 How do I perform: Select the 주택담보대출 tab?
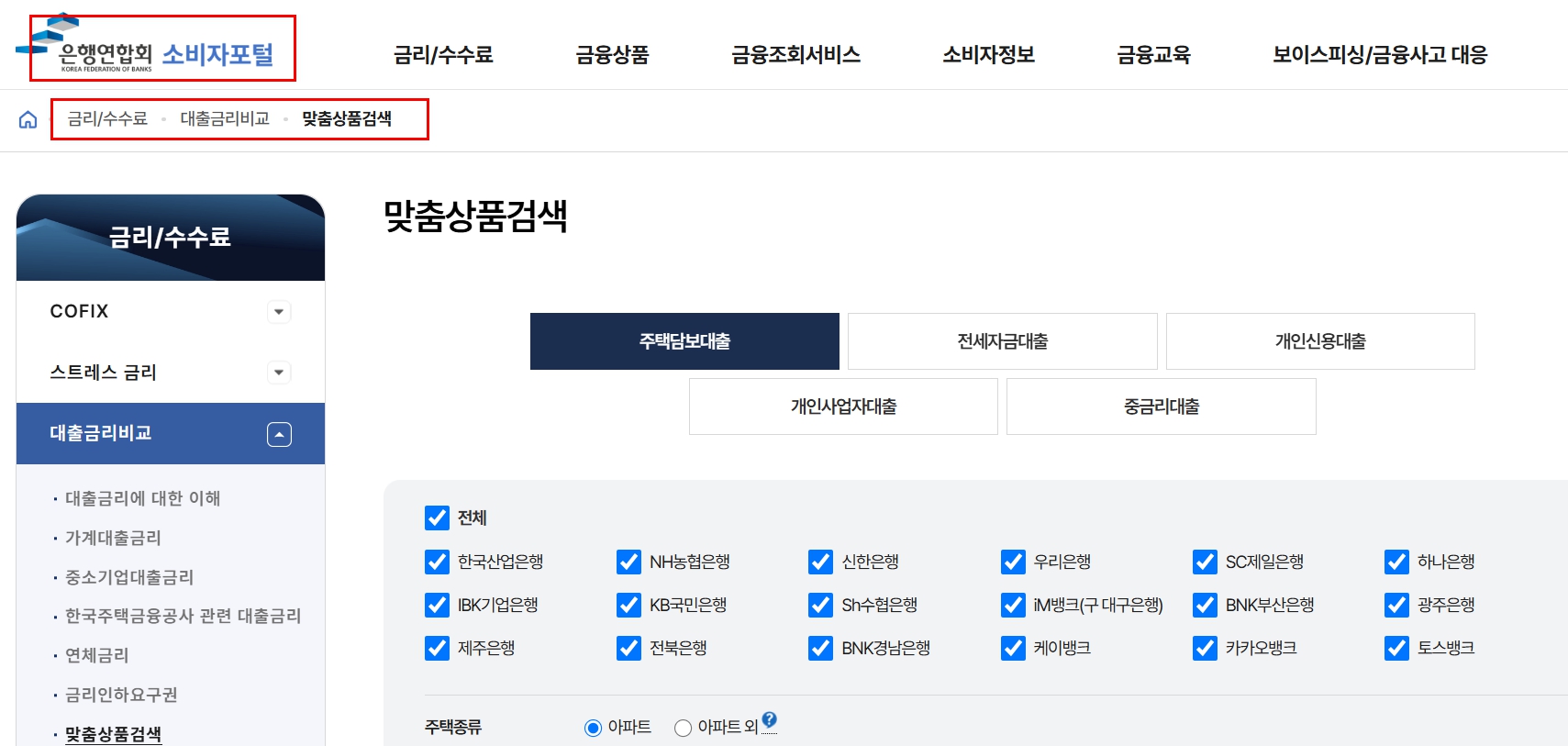click(x=684, y=341)
